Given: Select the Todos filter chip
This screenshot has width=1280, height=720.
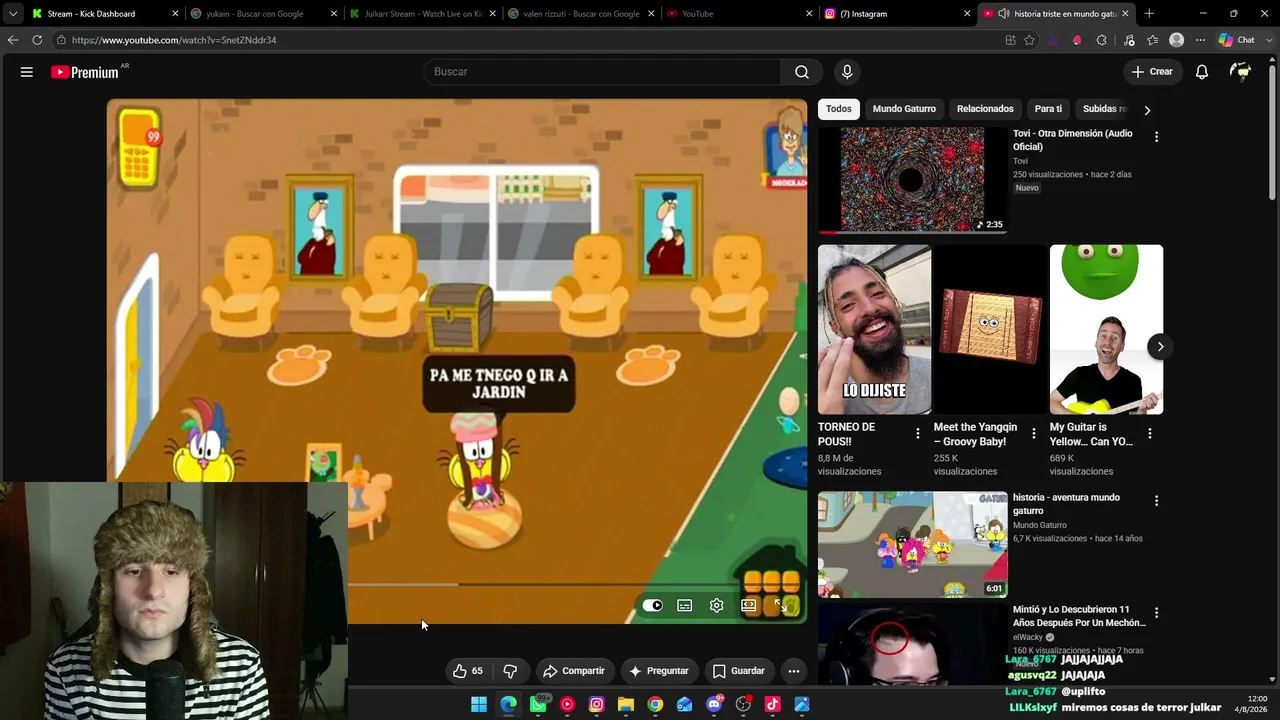Looking at the screenshot, I should 839,109.
